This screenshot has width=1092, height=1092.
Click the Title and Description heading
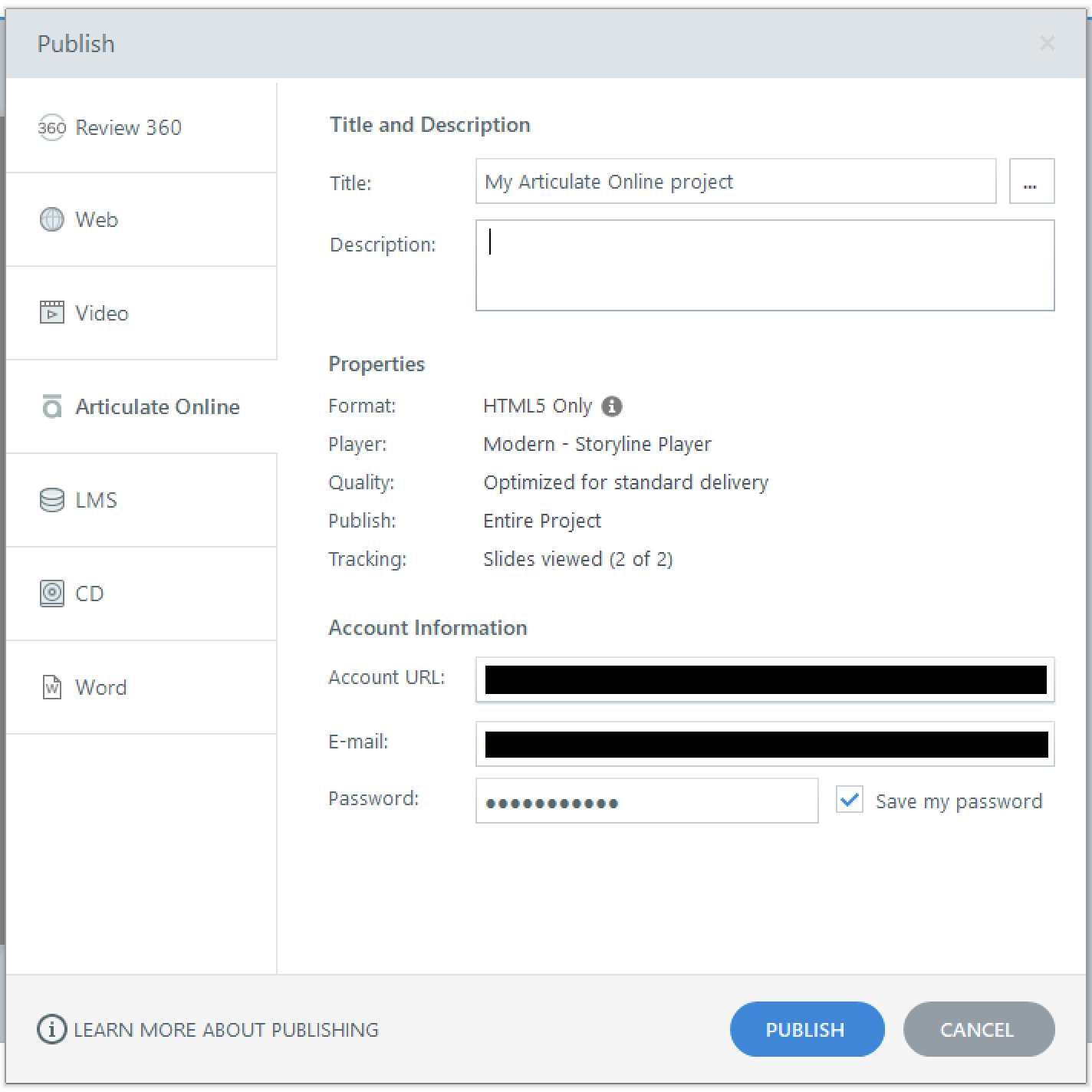(429, 124)
